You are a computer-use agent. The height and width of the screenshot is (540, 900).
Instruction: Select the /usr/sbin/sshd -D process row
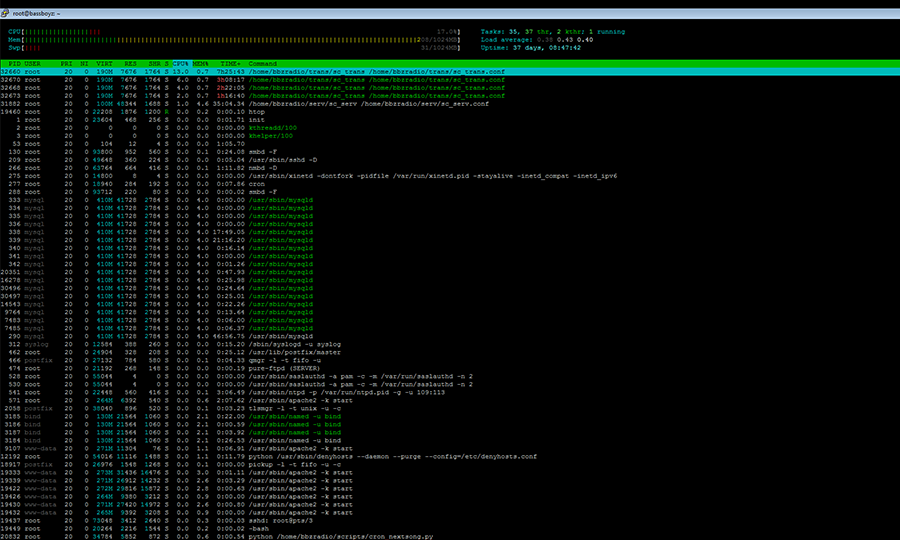click(x=450, y=160)
